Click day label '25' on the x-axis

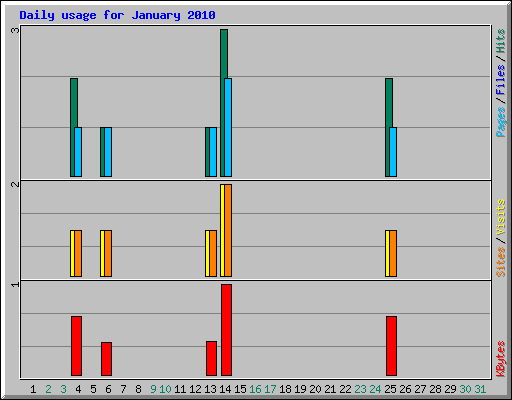click(390, 389)
